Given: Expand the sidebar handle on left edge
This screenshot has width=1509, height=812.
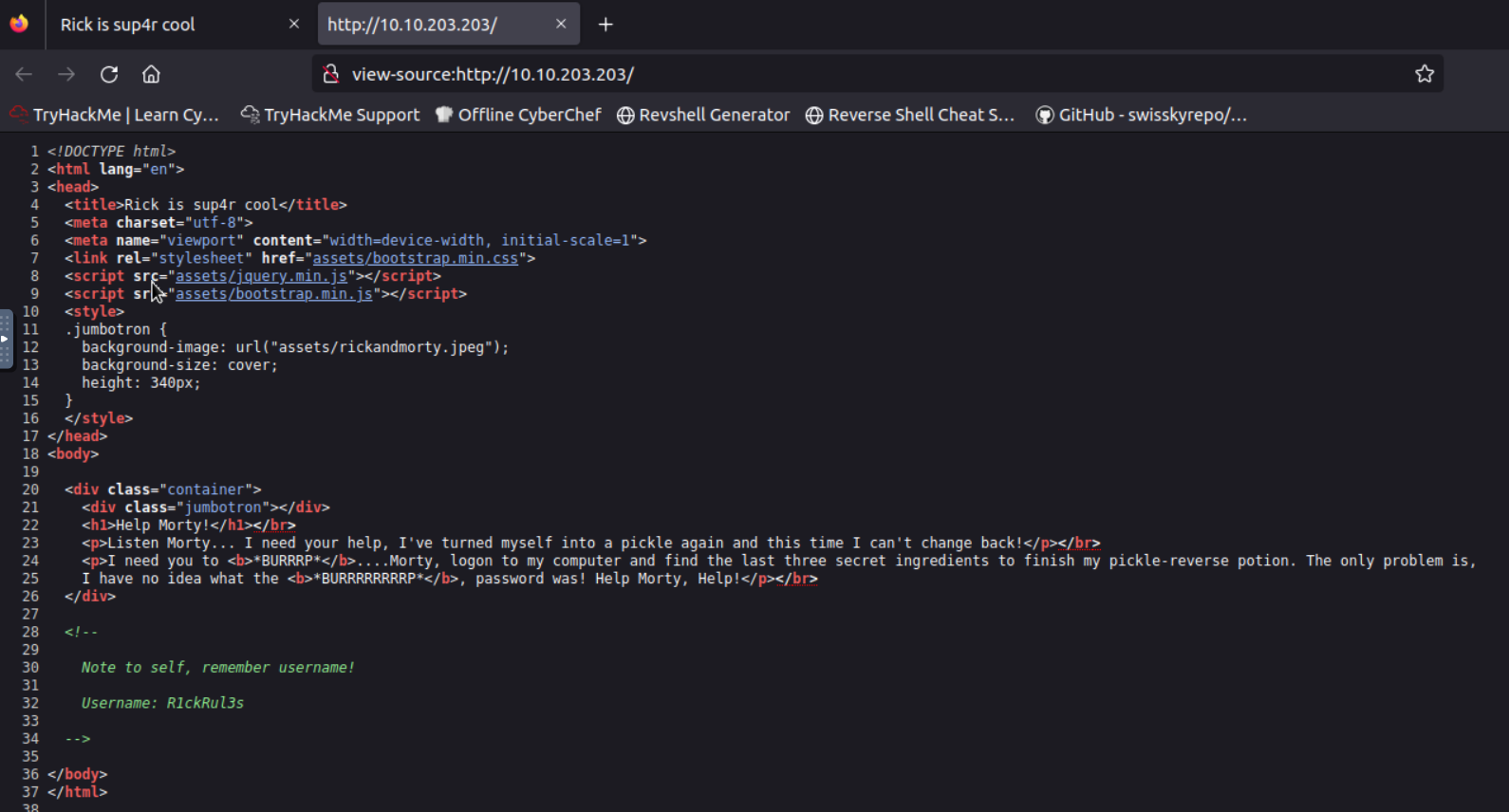Looking at the screenshot, I should [6, 339].
